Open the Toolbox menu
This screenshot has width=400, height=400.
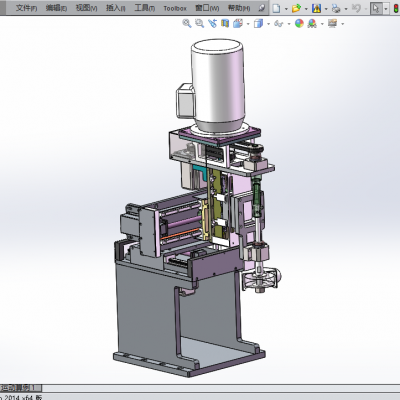point(175,8)
